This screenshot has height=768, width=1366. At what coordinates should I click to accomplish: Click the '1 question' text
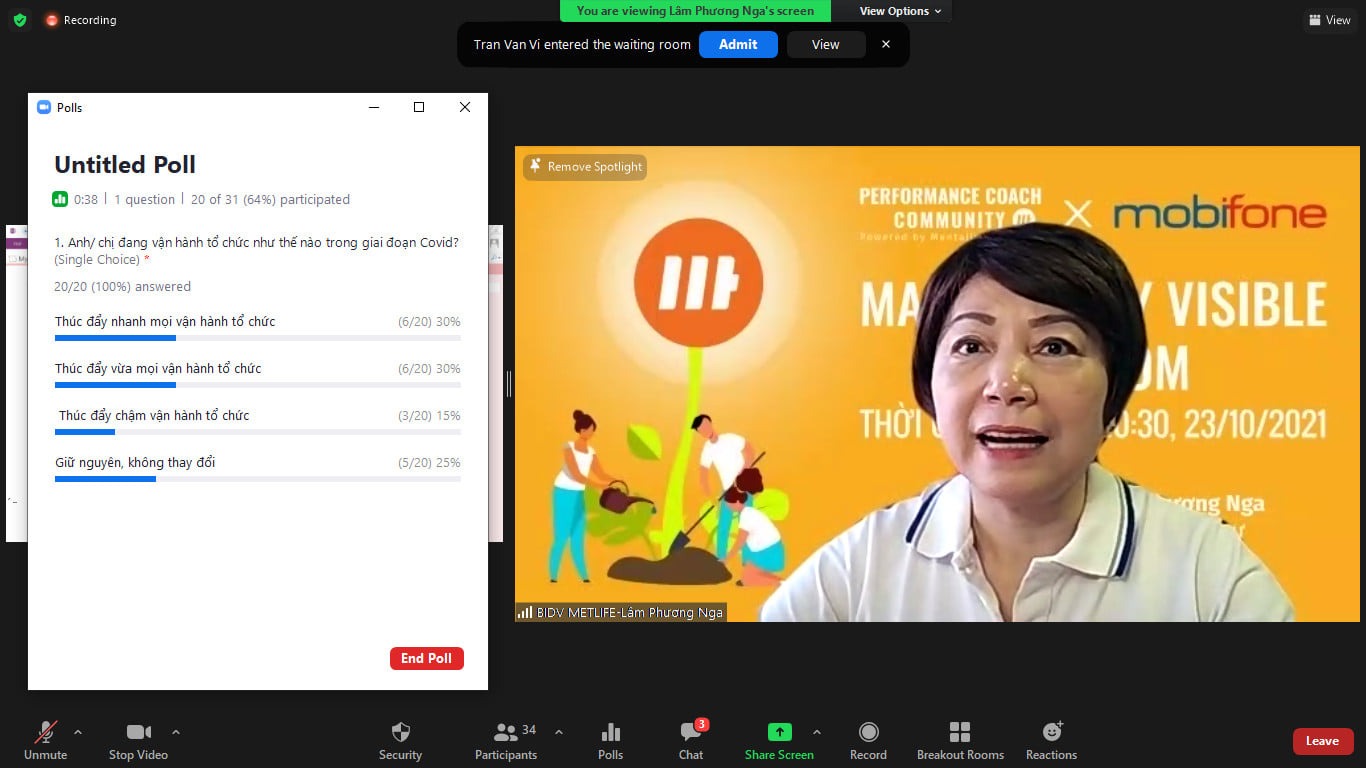(144, 199)
